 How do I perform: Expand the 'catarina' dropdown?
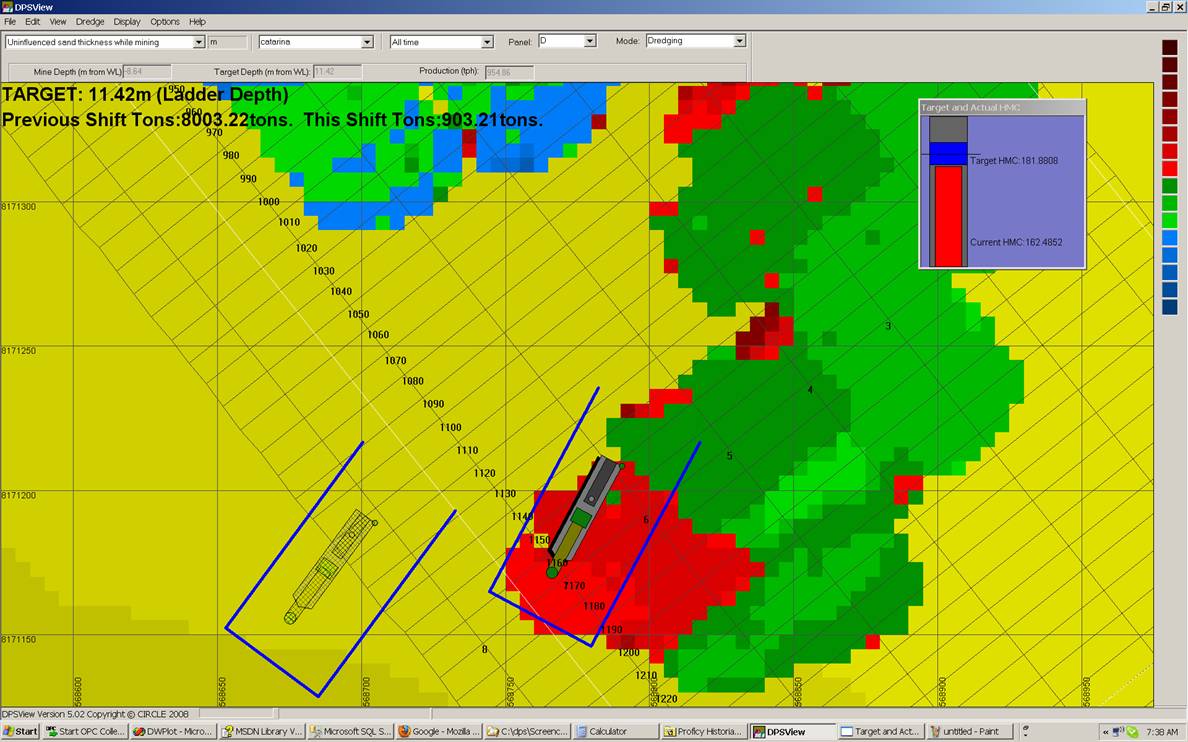[367, 42]
